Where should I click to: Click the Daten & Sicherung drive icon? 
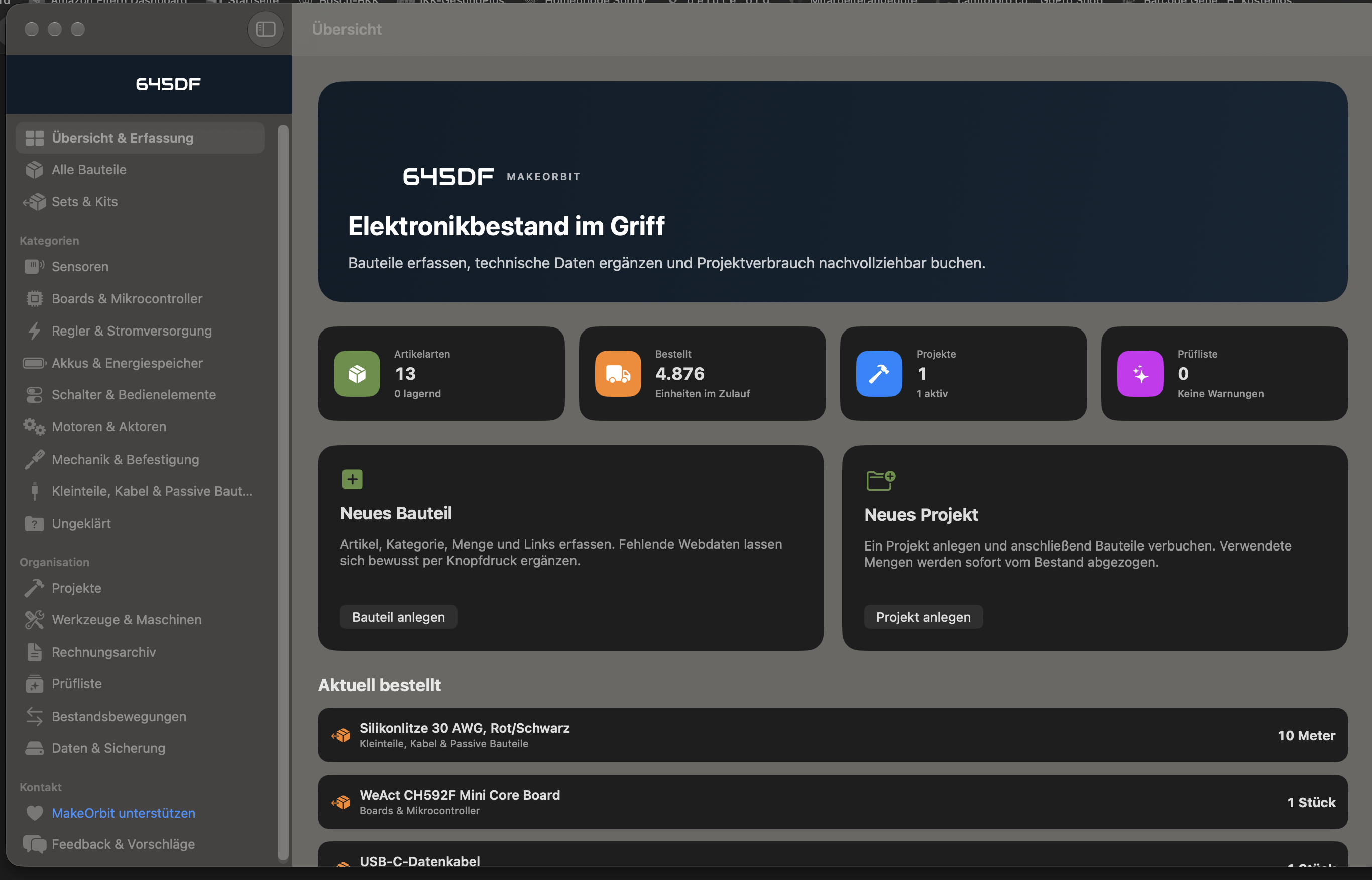click(x=34, y=748)
